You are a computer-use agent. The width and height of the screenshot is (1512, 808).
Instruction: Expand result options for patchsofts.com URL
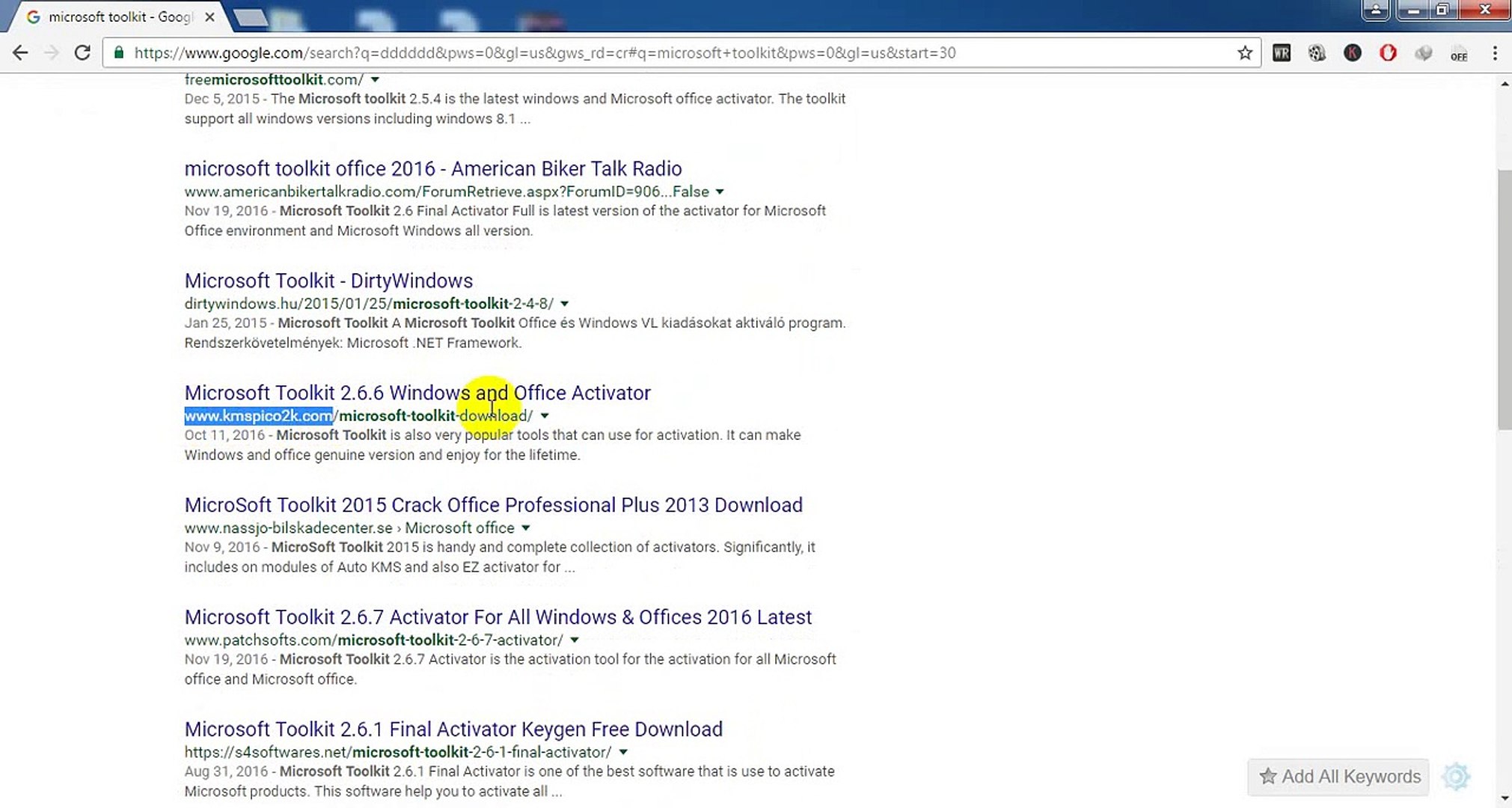point(574,640)
